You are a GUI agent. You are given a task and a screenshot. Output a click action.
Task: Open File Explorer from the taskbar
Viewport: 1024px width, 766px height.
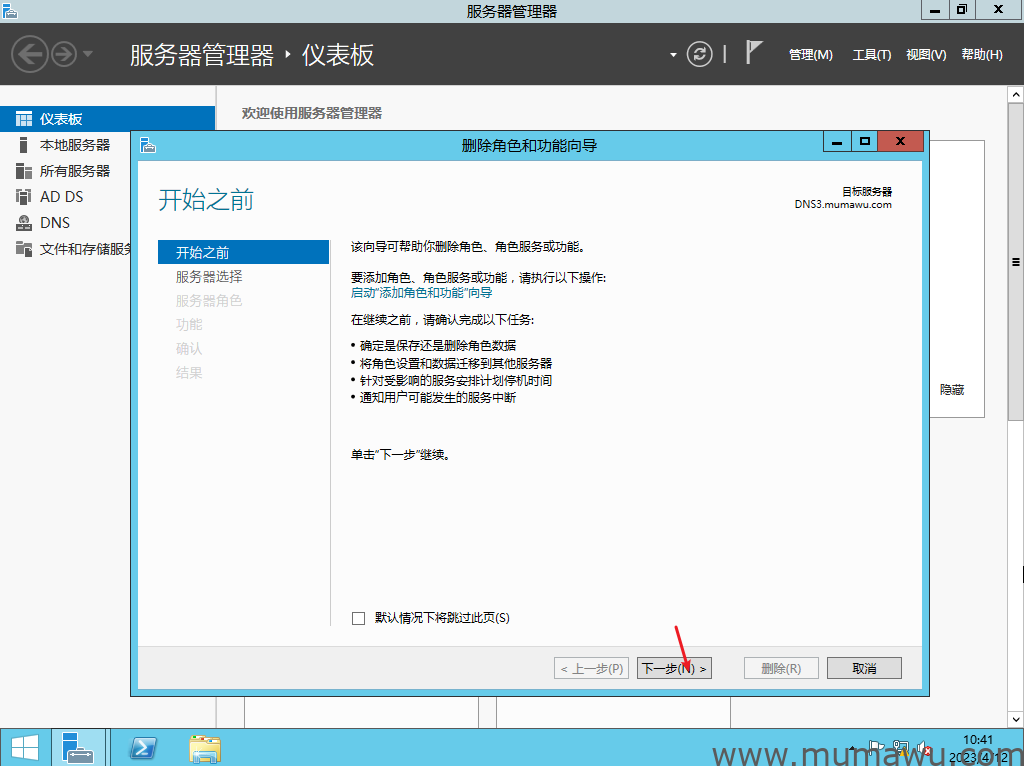[x=204, y=747]
